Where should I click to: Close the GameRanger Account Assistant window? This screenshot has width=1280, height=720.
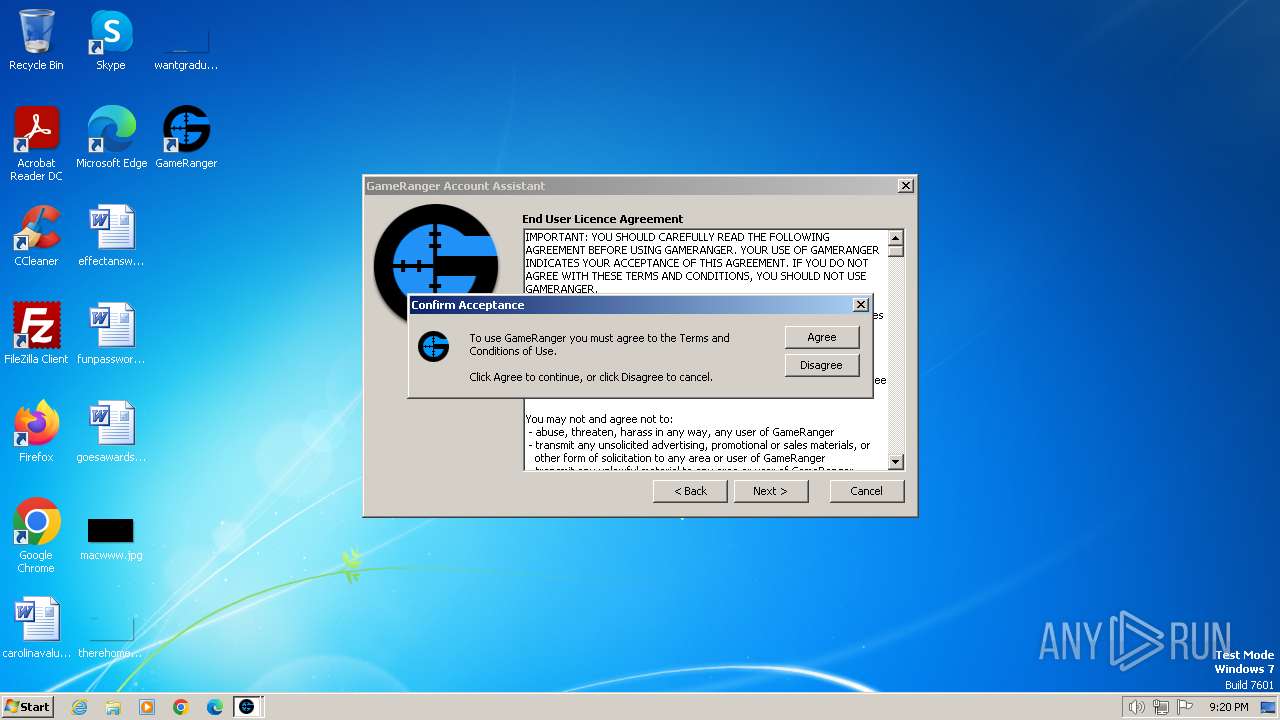905,186
